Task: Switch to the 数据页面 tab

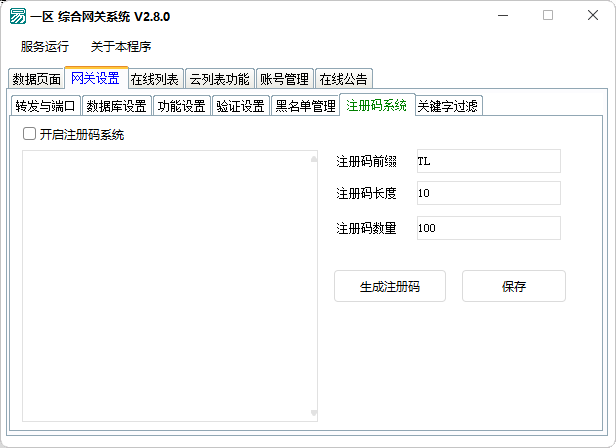Action: (x=36, y=79)
